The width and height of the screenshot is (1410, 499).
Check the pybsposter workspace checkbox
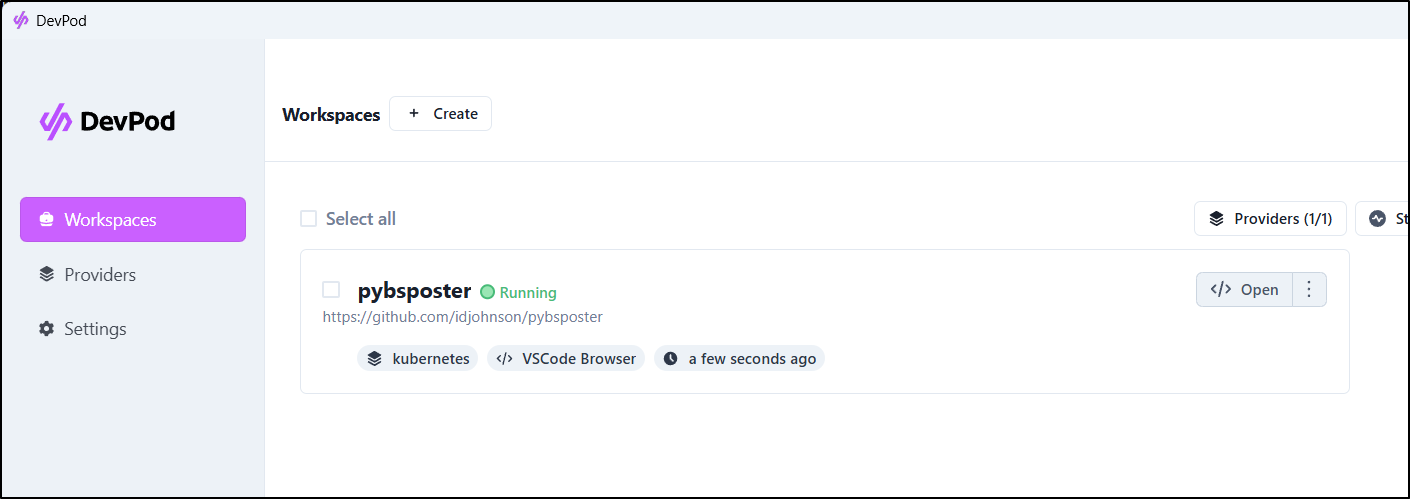(x=331, y=290)
